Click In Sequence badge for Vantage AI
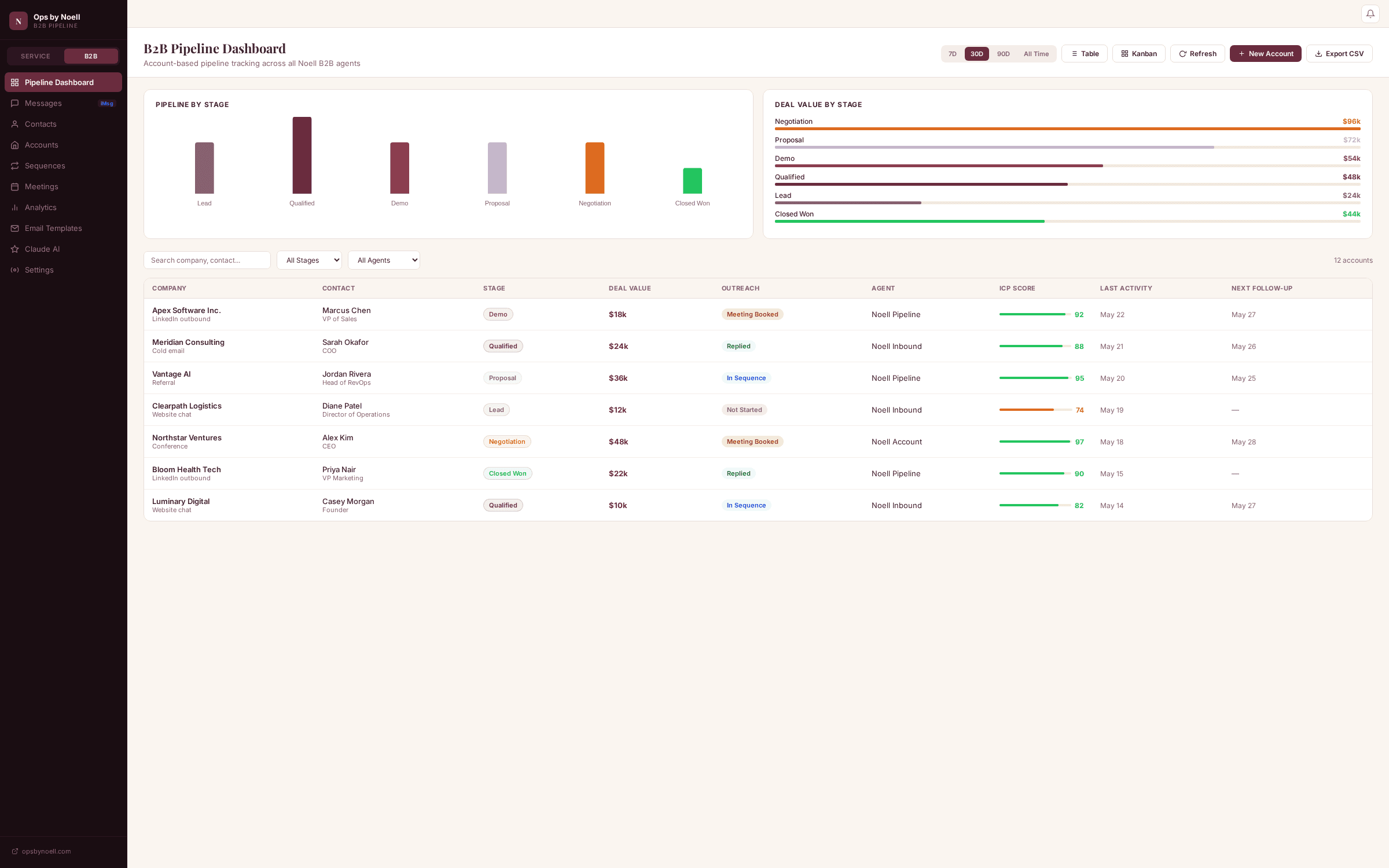 pyautogui.click(x=746, y=378)
